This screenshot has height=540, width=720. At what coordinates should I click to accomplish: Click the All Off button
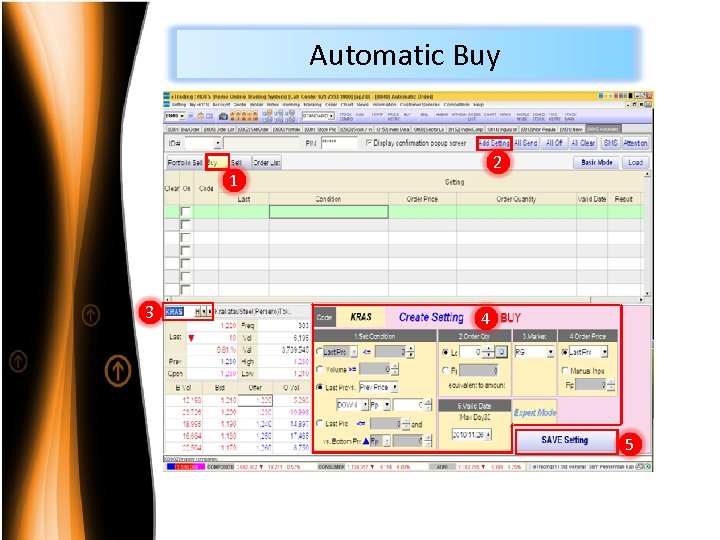[x=554, y=143]
